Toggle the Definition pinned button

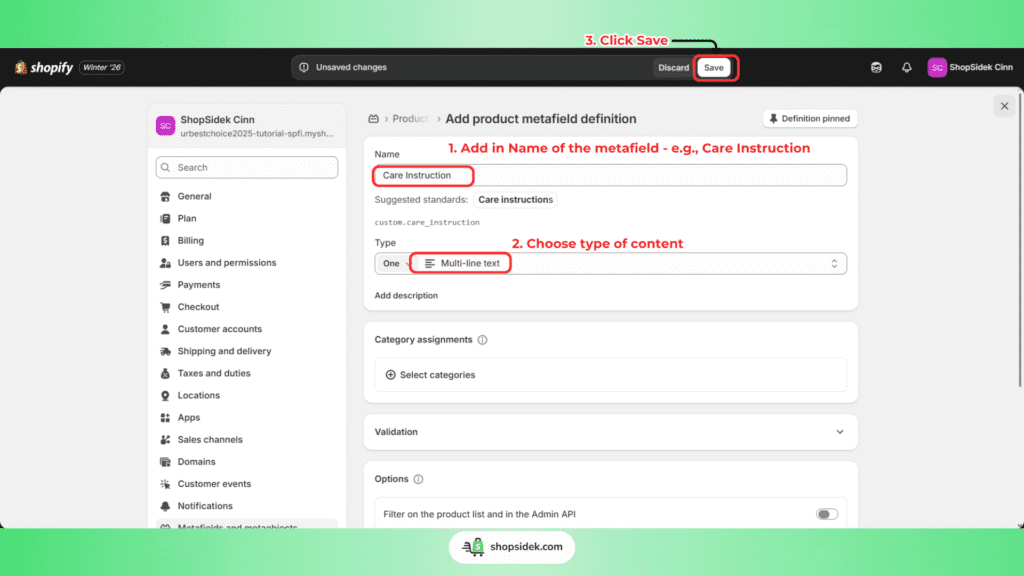tap(809, 119)
